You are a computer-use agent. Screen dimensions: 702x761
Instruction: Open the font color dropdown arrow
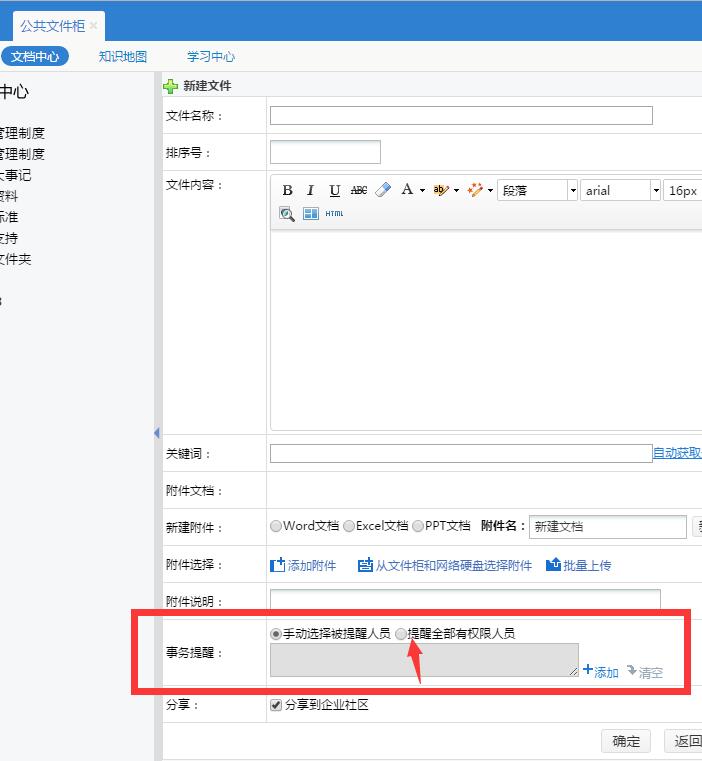point(422,190)
